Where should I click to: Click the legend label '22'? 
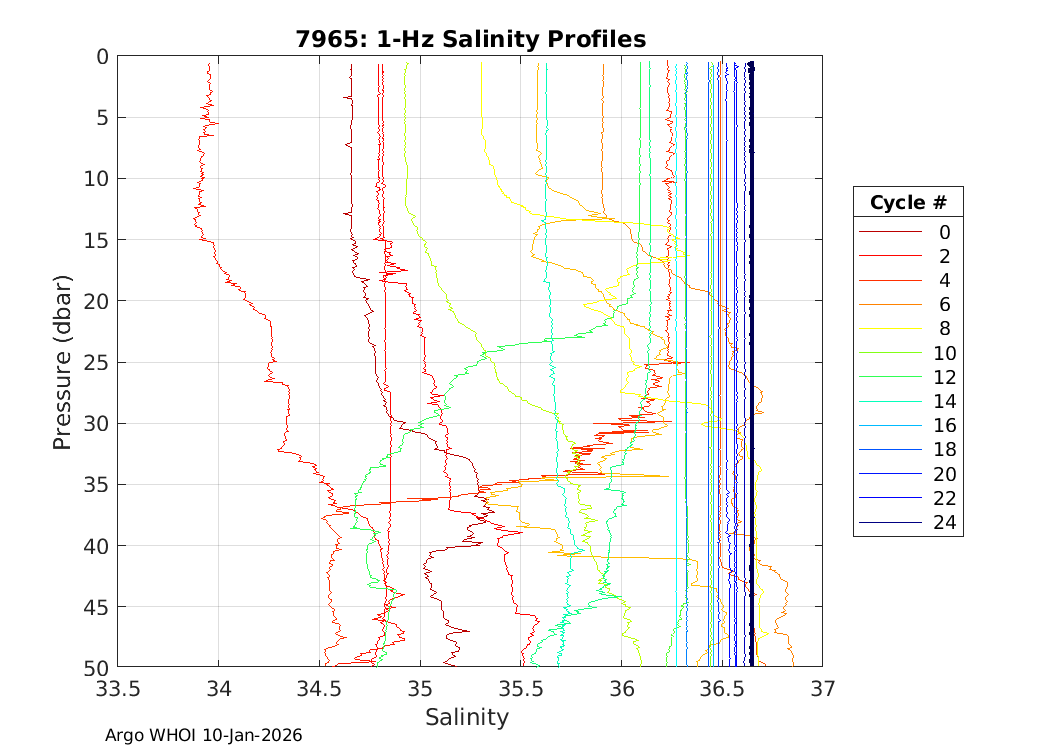(x=944, y=499)
